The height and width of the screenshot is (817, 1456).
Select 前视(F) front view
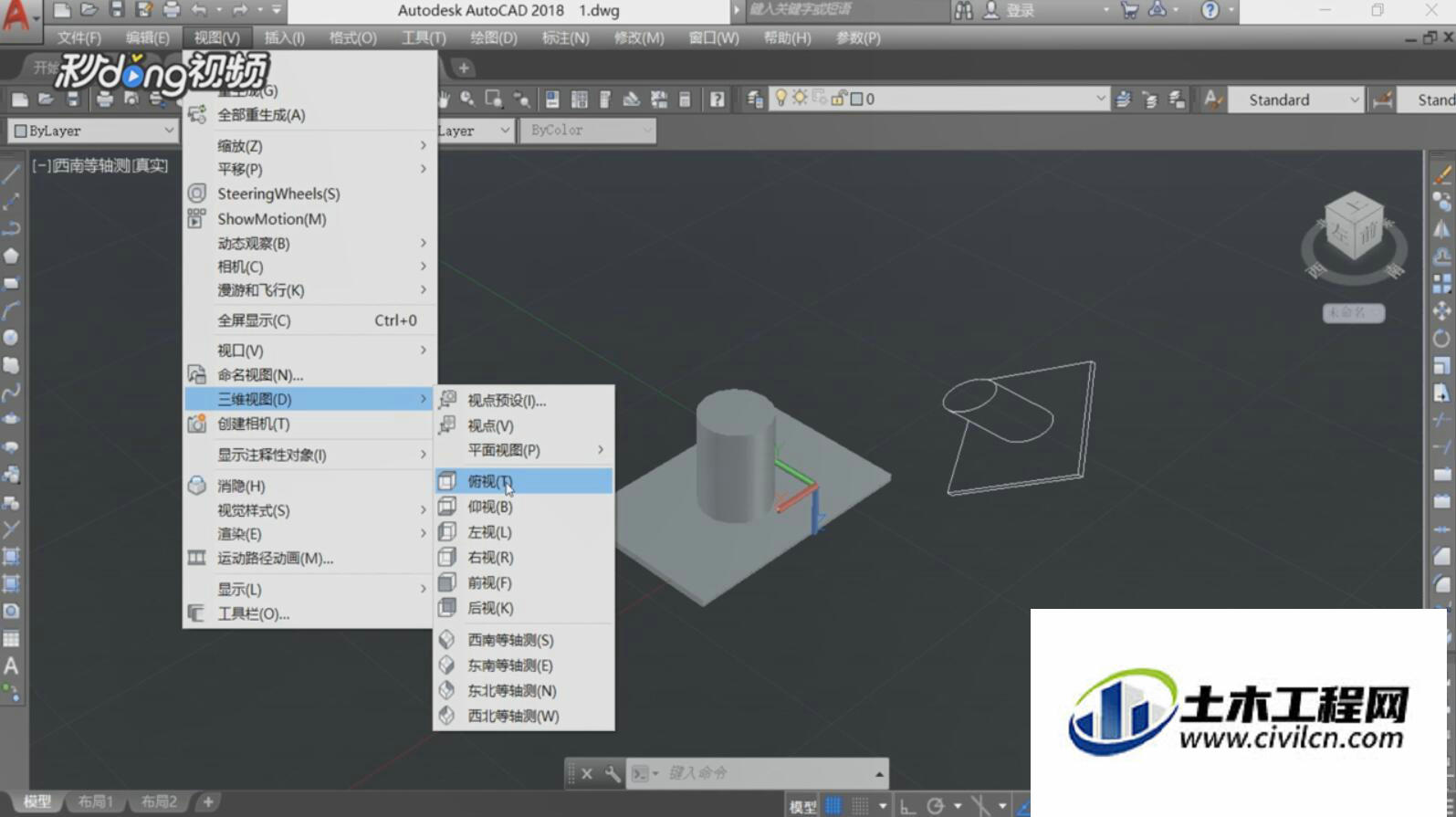523,582
